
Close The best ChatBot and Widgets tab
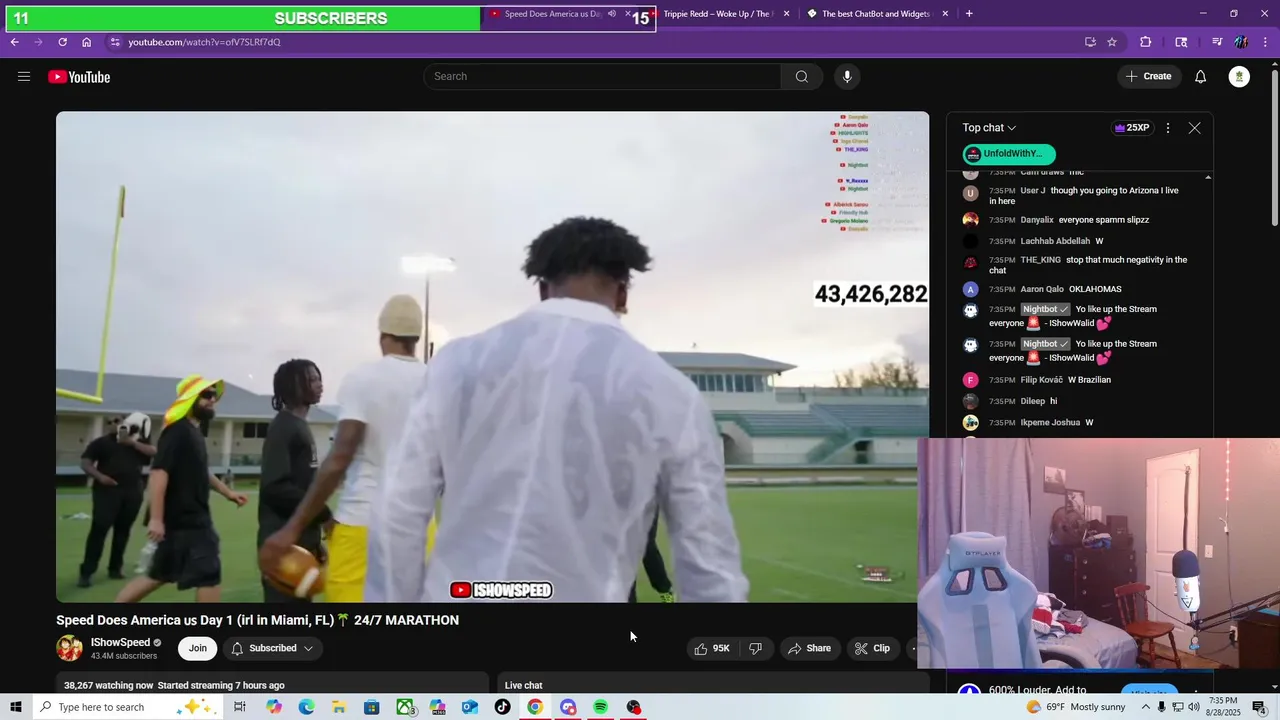coord(945,14)
